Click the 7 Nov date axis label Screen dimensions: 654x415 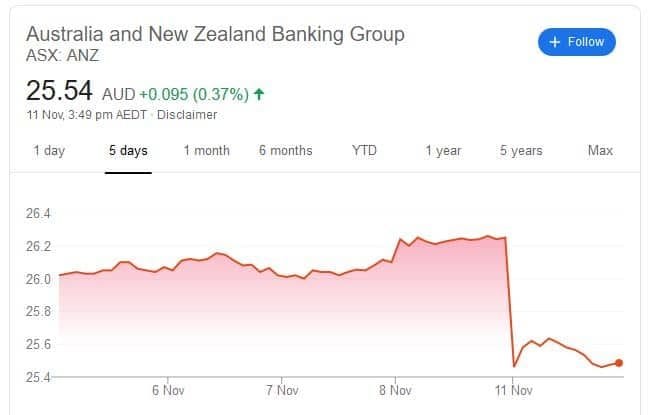pyautogui.click(x=283, y=390)
